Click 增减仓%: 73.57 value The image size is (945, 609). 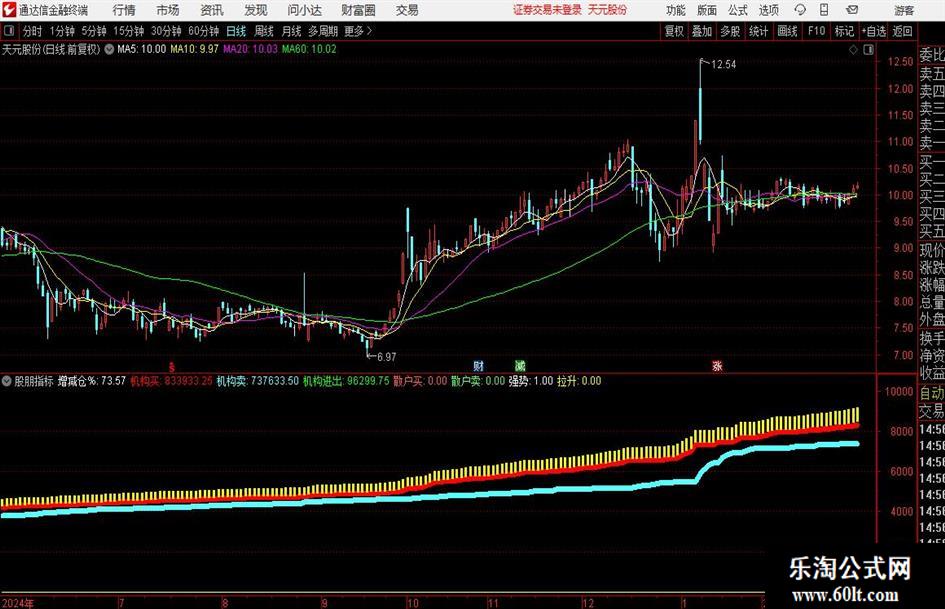92,381
